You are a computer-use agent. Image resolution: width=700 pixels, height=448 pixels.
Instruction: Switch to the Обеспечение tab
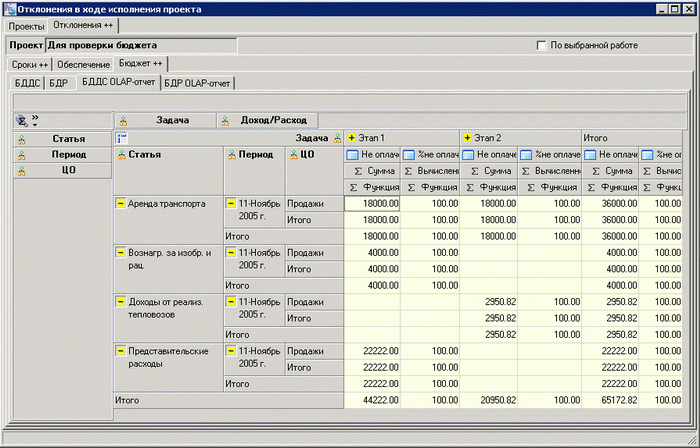[83, 65]
